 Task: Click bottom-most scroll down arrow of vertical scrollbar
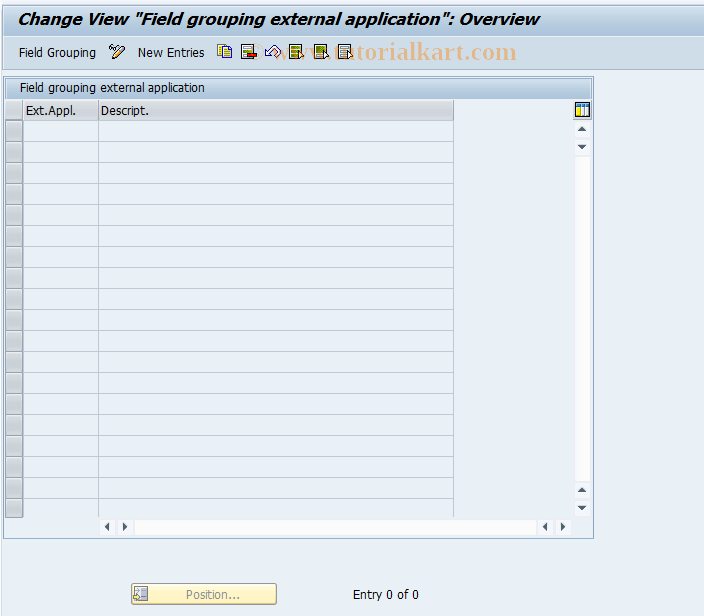coord(582,508)
